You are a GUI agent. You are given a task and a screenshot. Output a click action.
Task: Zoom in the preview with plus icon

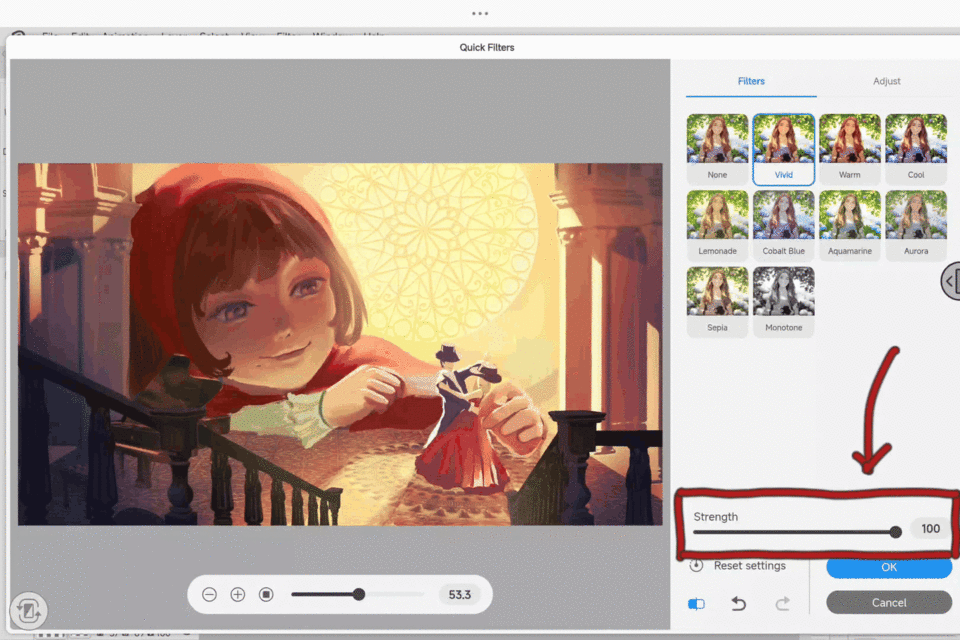238,595
